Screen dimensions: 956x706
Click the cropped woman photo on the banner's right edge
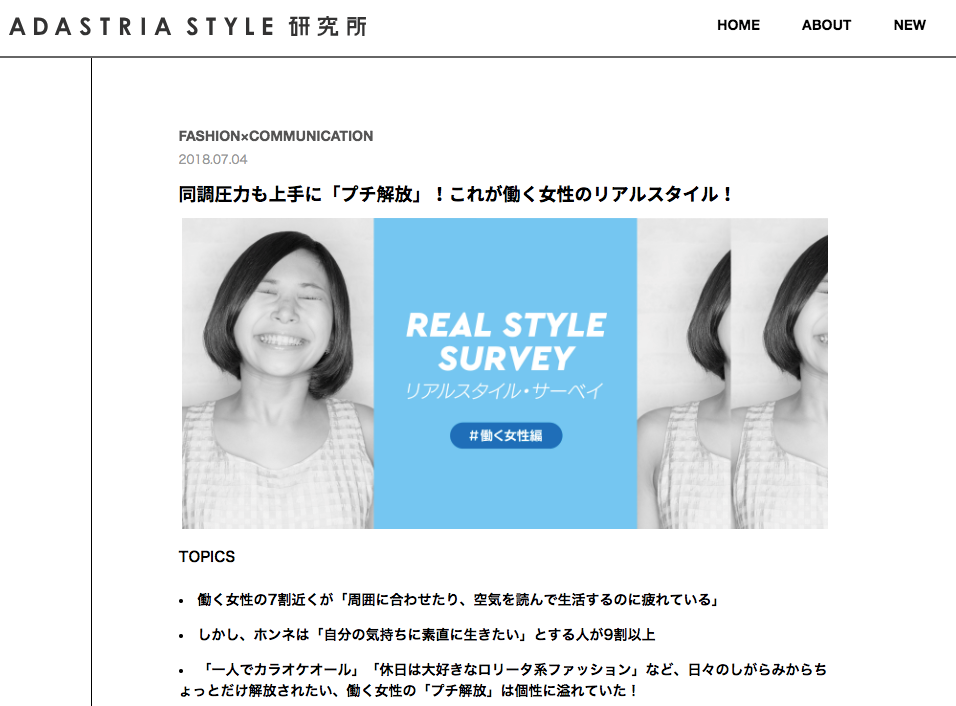779,373
